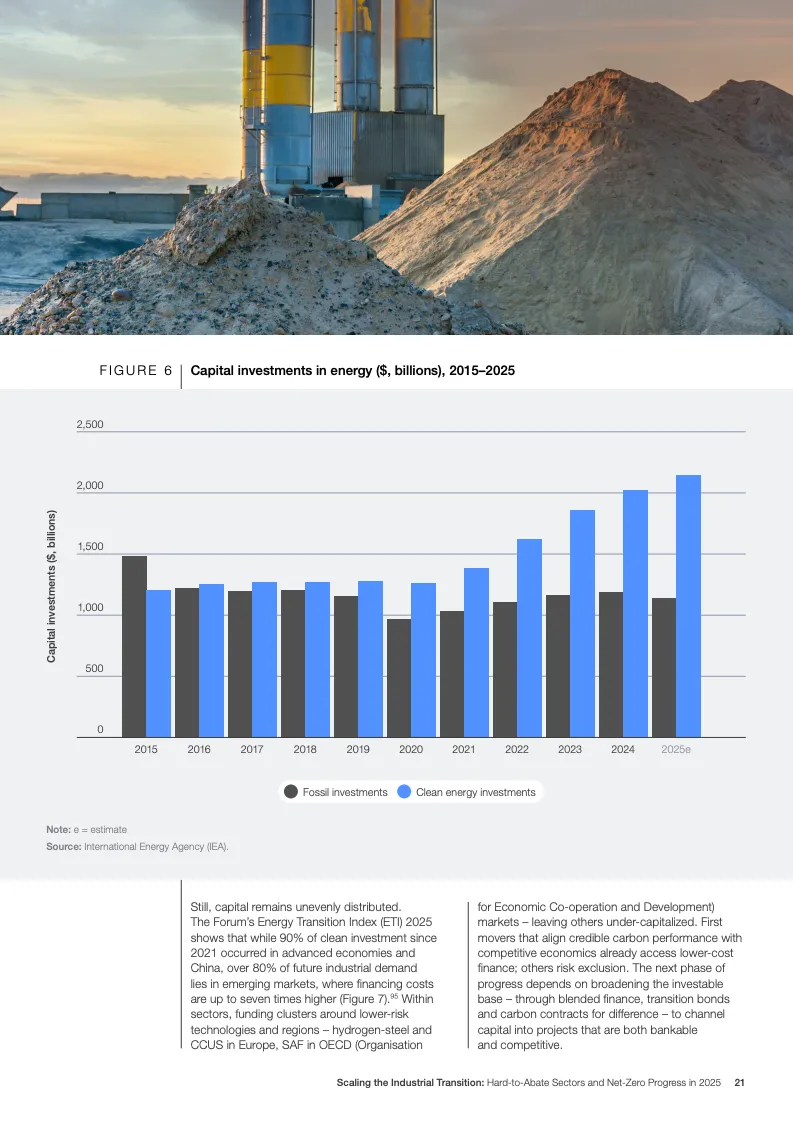Click the blue clean energy bar for 2025e
Image resolution: width=793 pixels, height=1121 pixels.
click(x=688, y=606)
